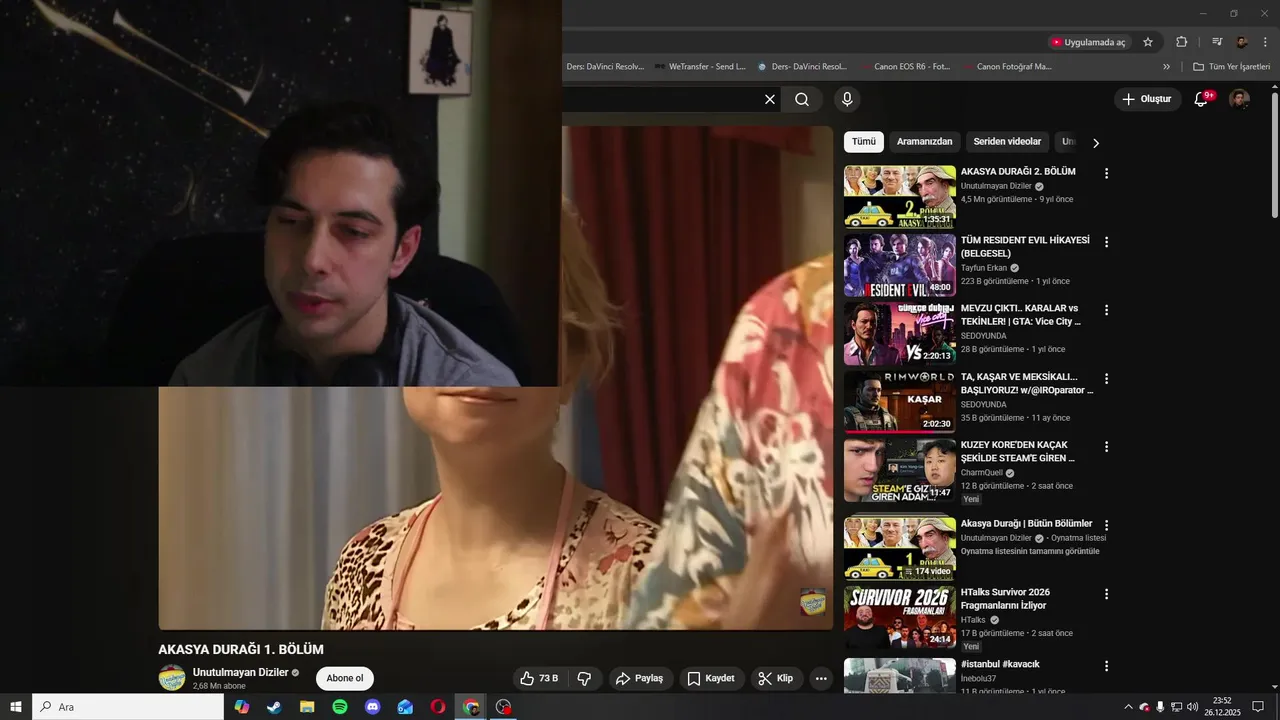Click the Oluştur create button
This screenshot has height=720, width=1280.
point(1146,99)
